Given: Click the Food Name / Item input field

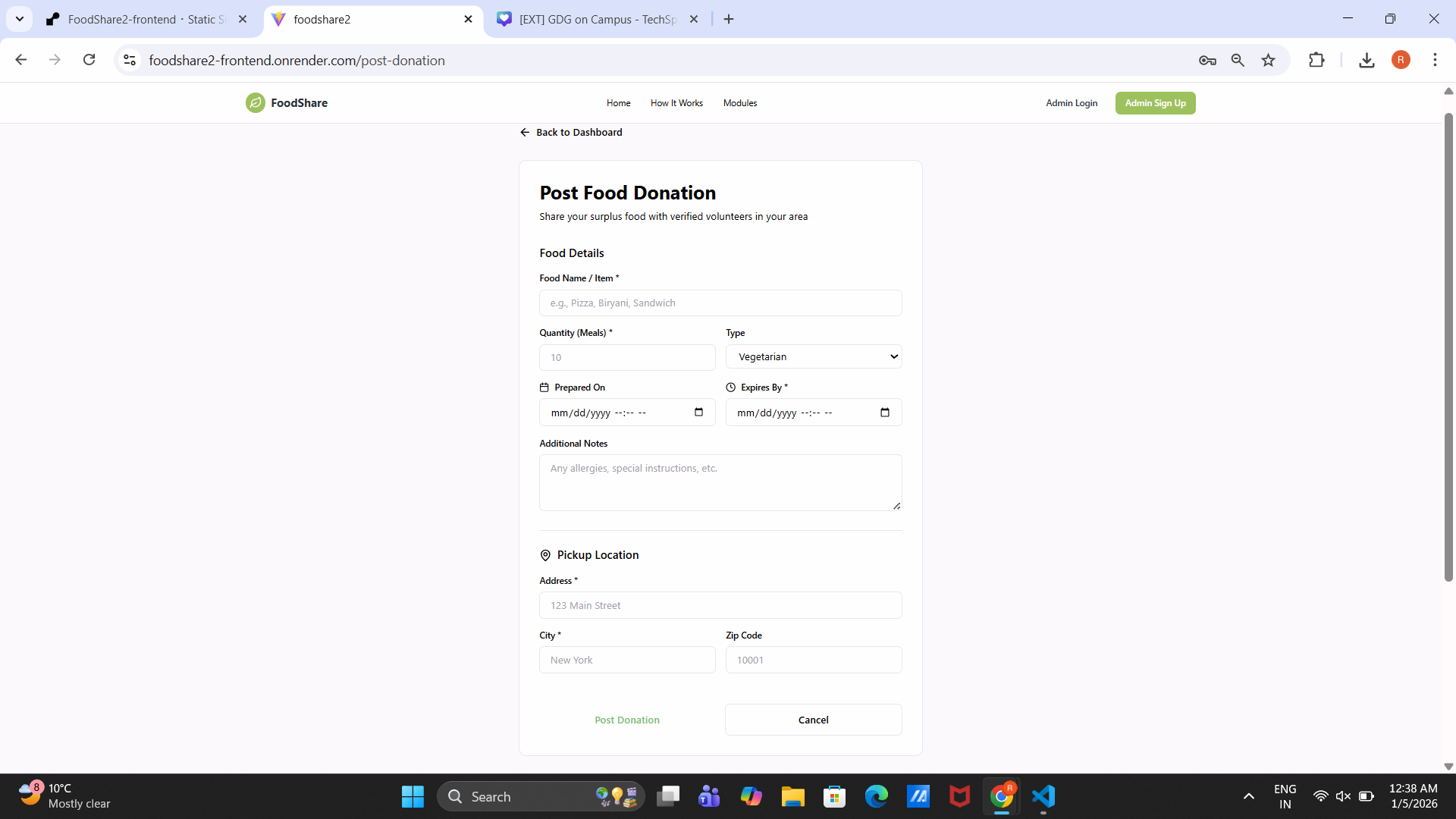Looking at the screenshot, I should (720, 303).
